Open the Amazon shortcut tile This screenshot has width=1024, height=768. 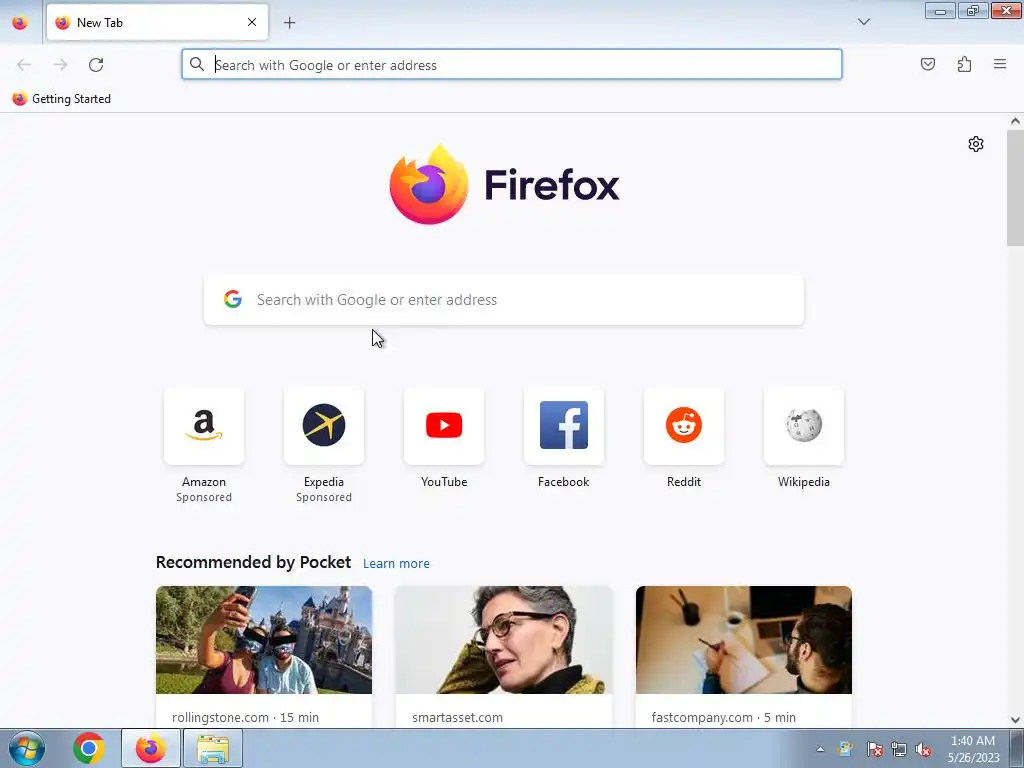204,426
